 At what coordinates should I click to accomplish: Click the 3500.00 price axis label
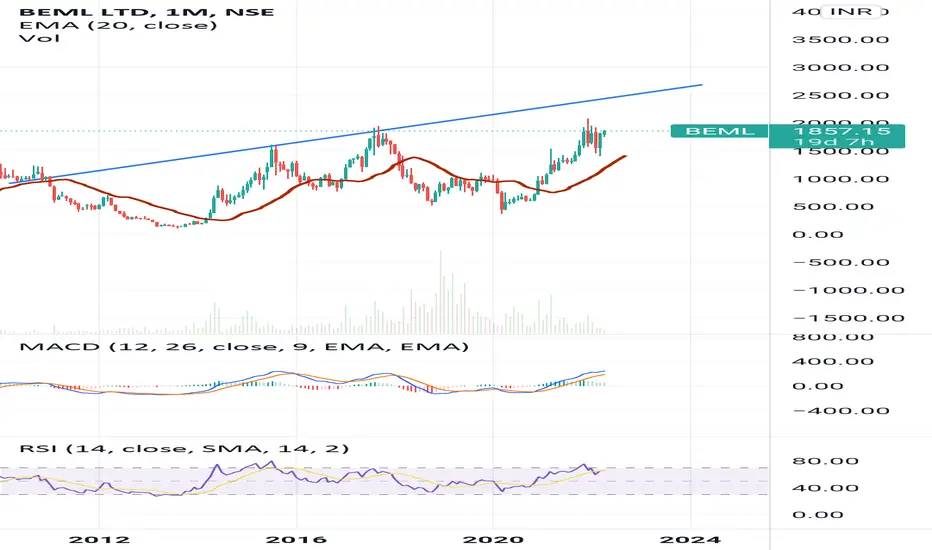pos(840,40)
